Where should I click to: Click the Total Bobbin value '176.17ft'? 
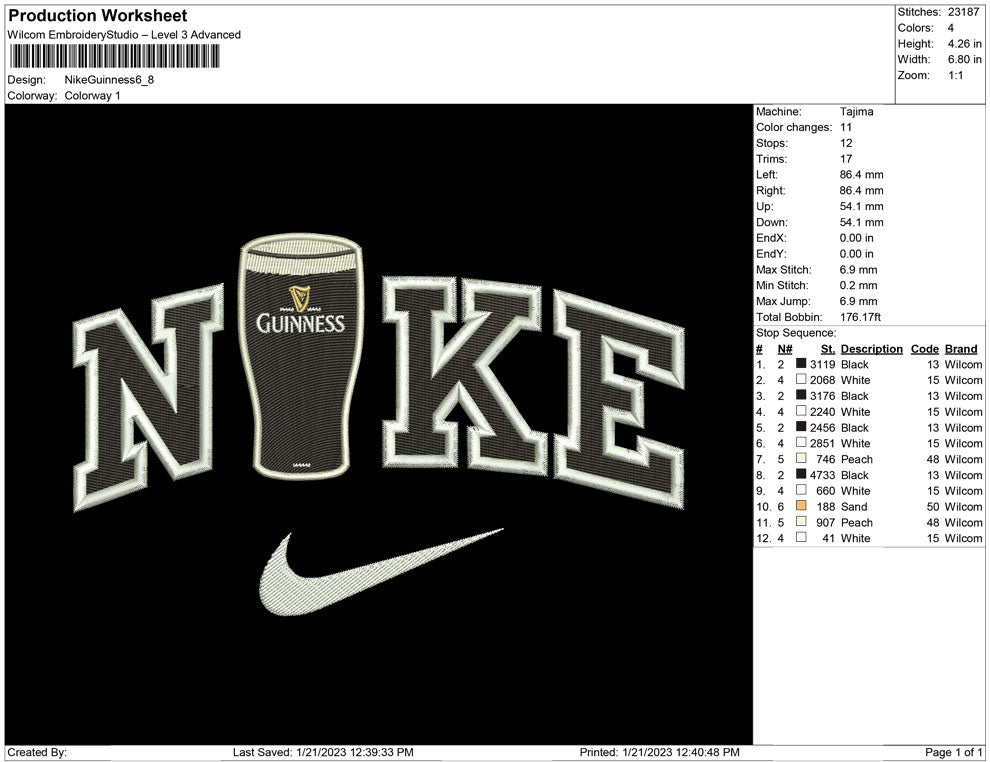(861, 316)
